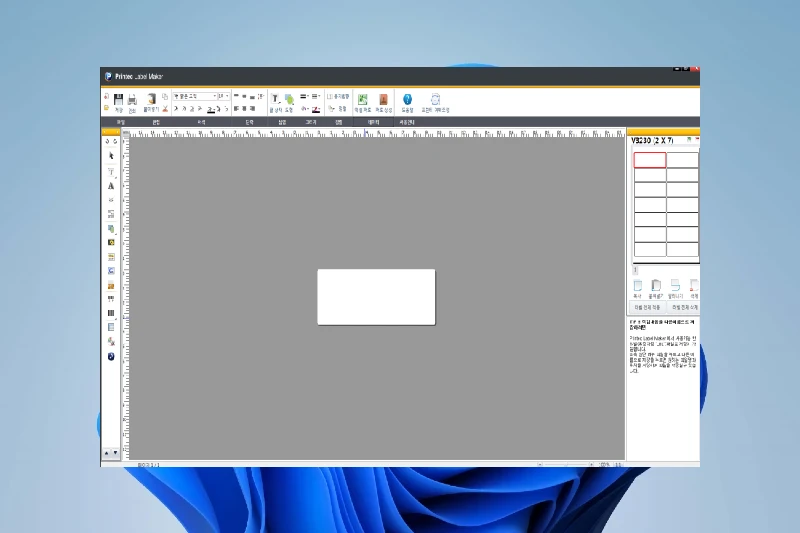Click the Bluetooth icon in left toolbar
Viewport: 800px width, 533px height.
111,356
